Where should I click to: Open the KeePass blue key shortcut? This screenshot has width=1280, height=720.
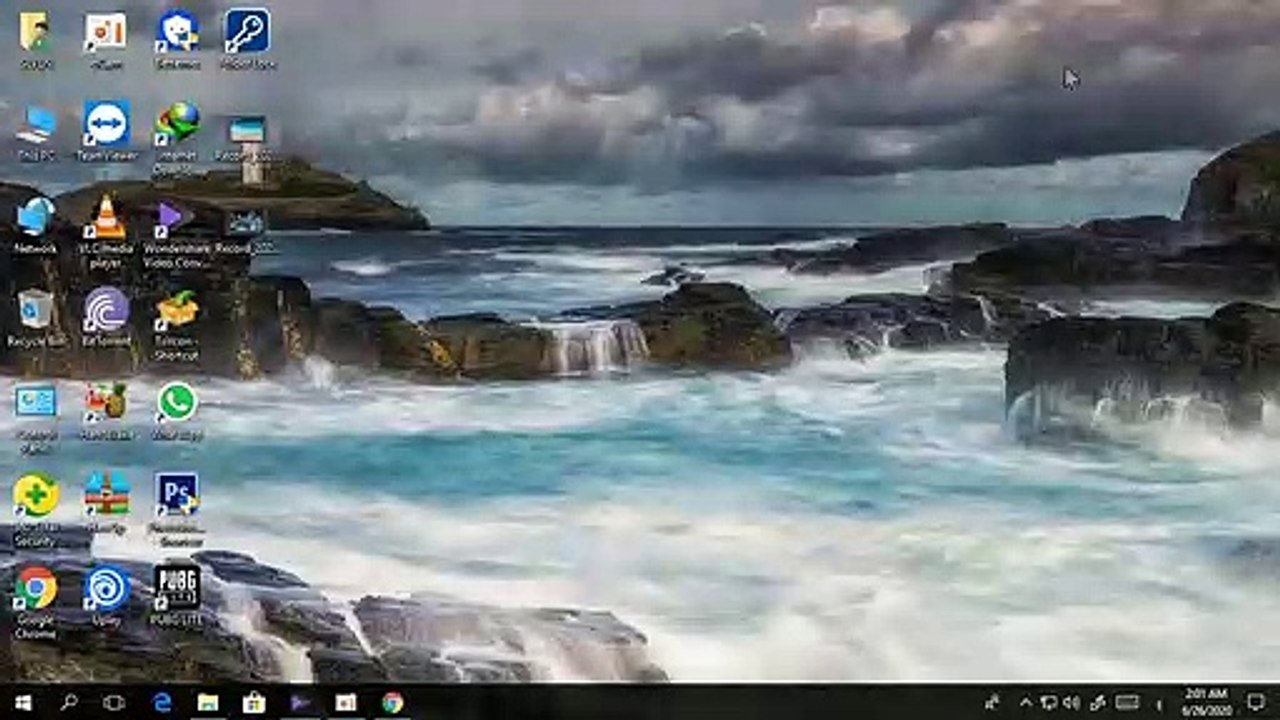[246, 31]
